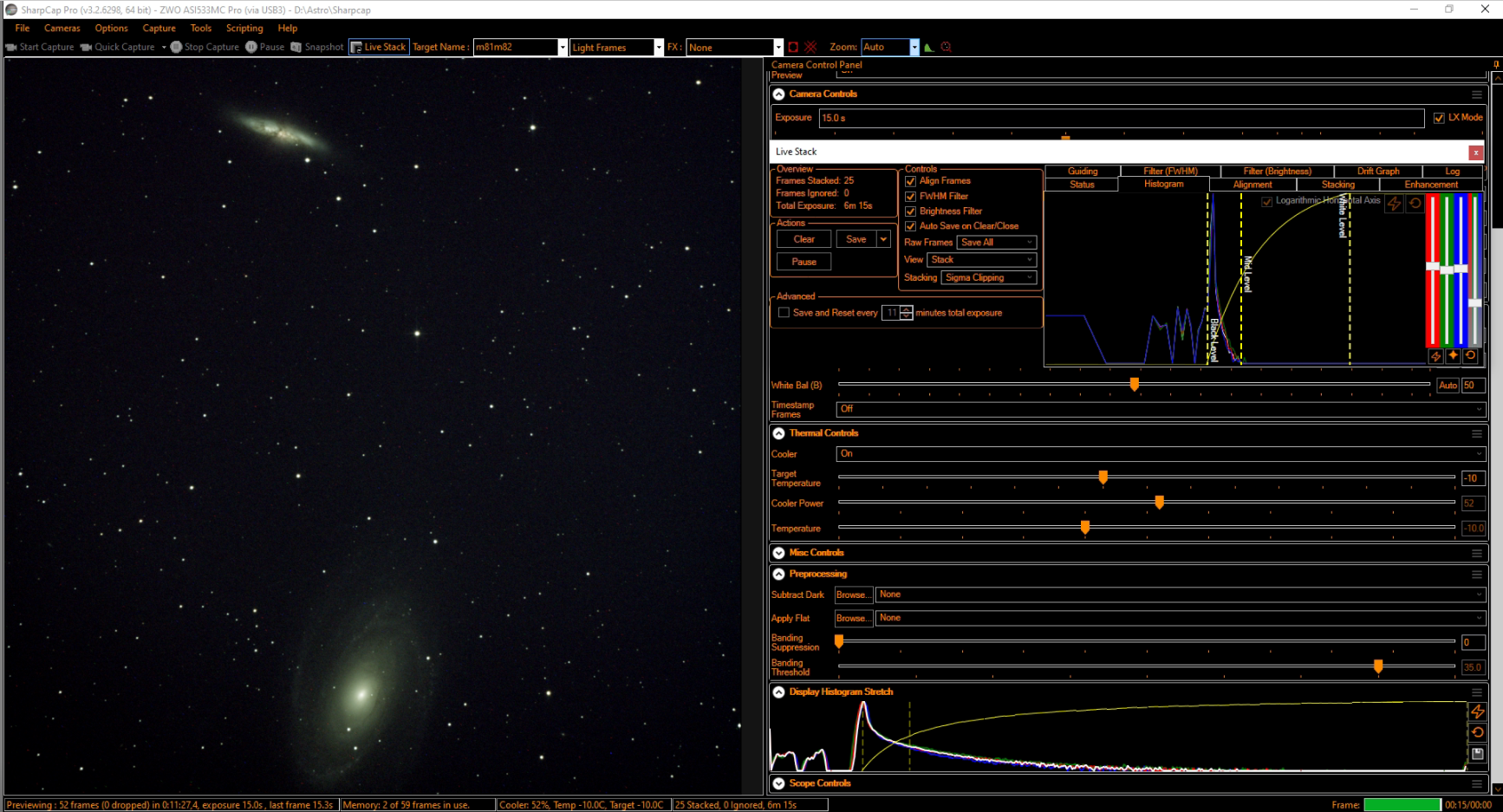Open the Cameras menu
Image resolution: width=1503 pixels, height=812 pixels.
(62, 29)
